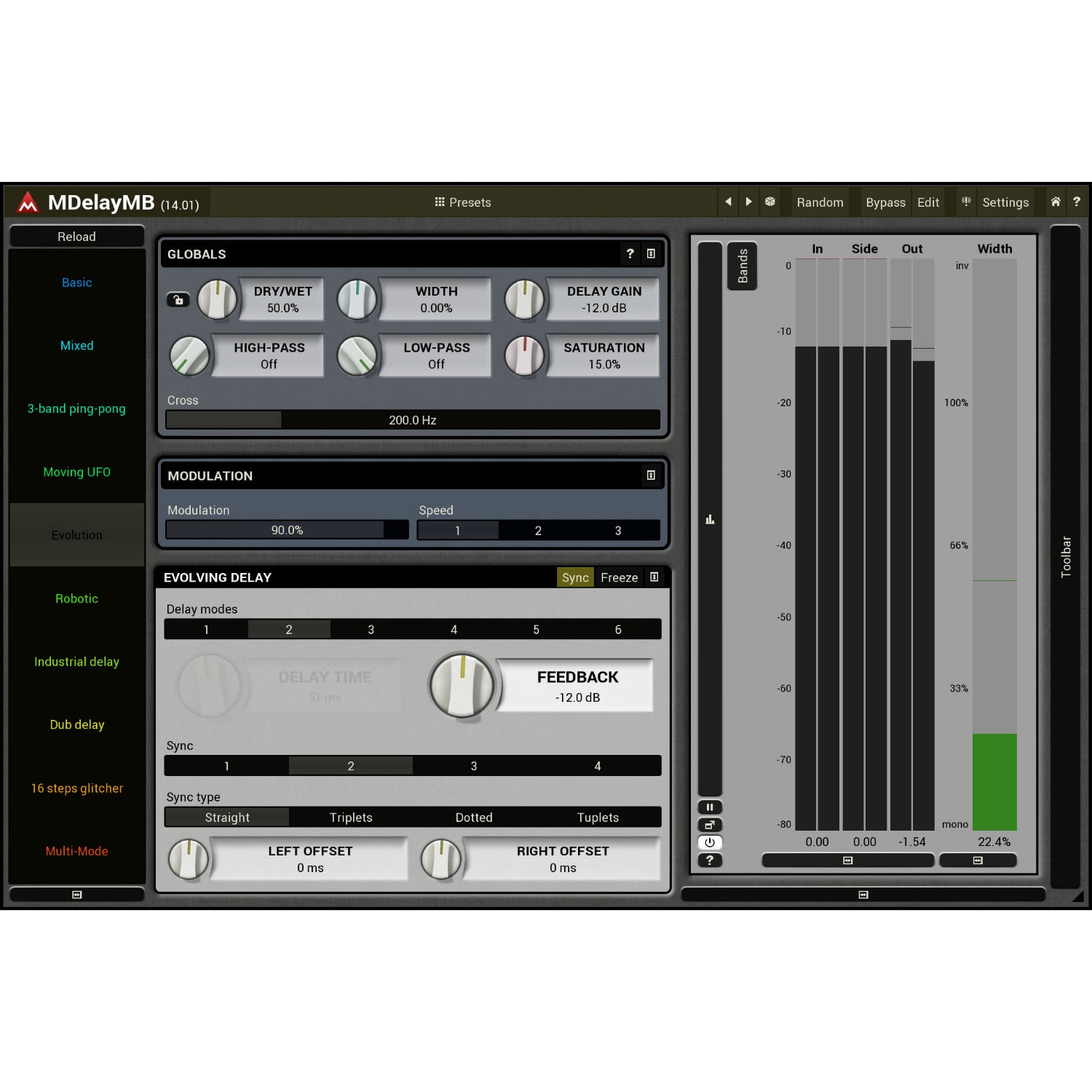Enable the Sync toggle in Evolving Delay
Viewport: 1092px width, 1092px height.
click(x=575, y=577)
